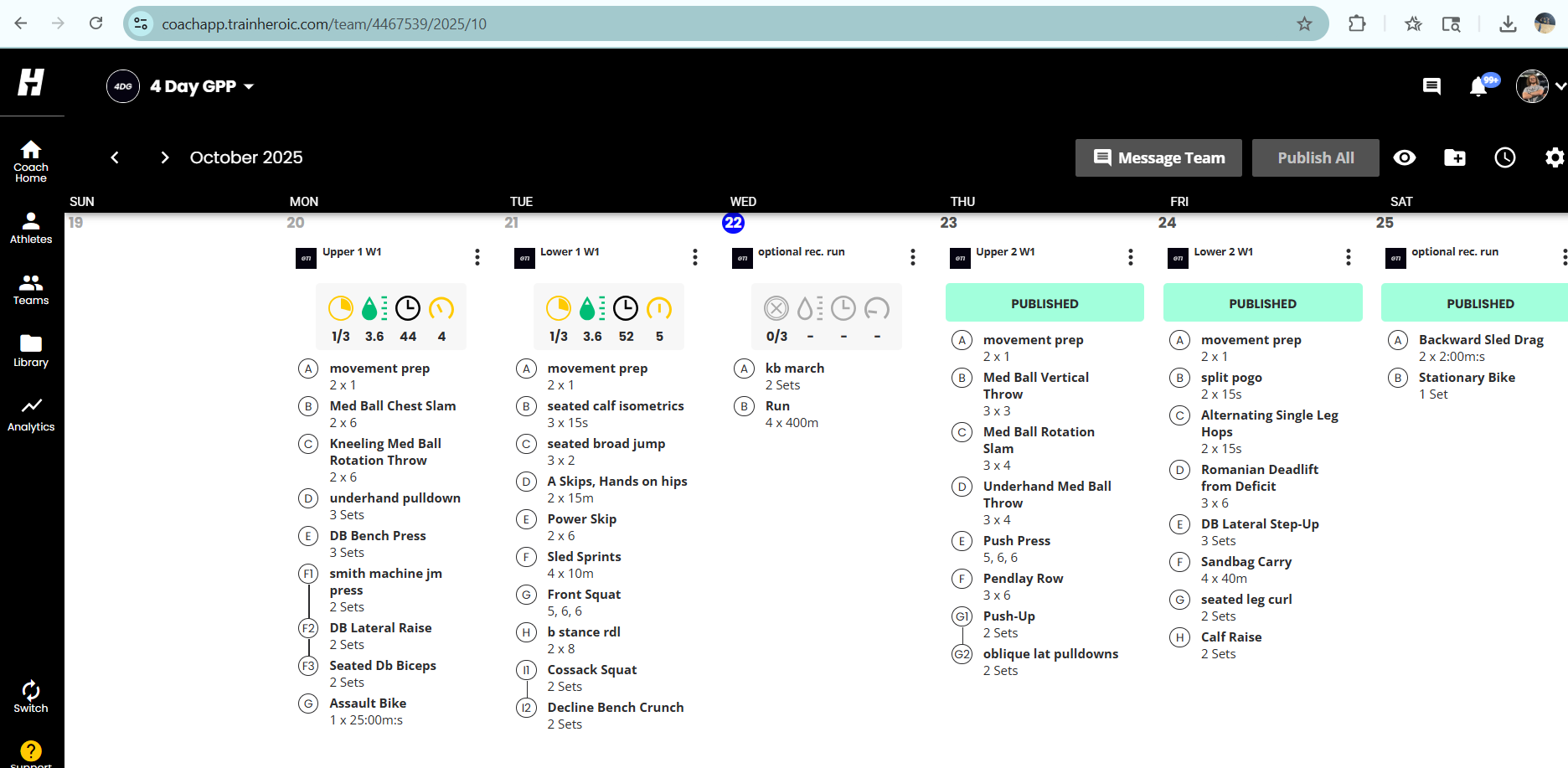Reload the browser page
Image resolution: width=1568 pixels, height=768 pixels.
tap(96, 23)
